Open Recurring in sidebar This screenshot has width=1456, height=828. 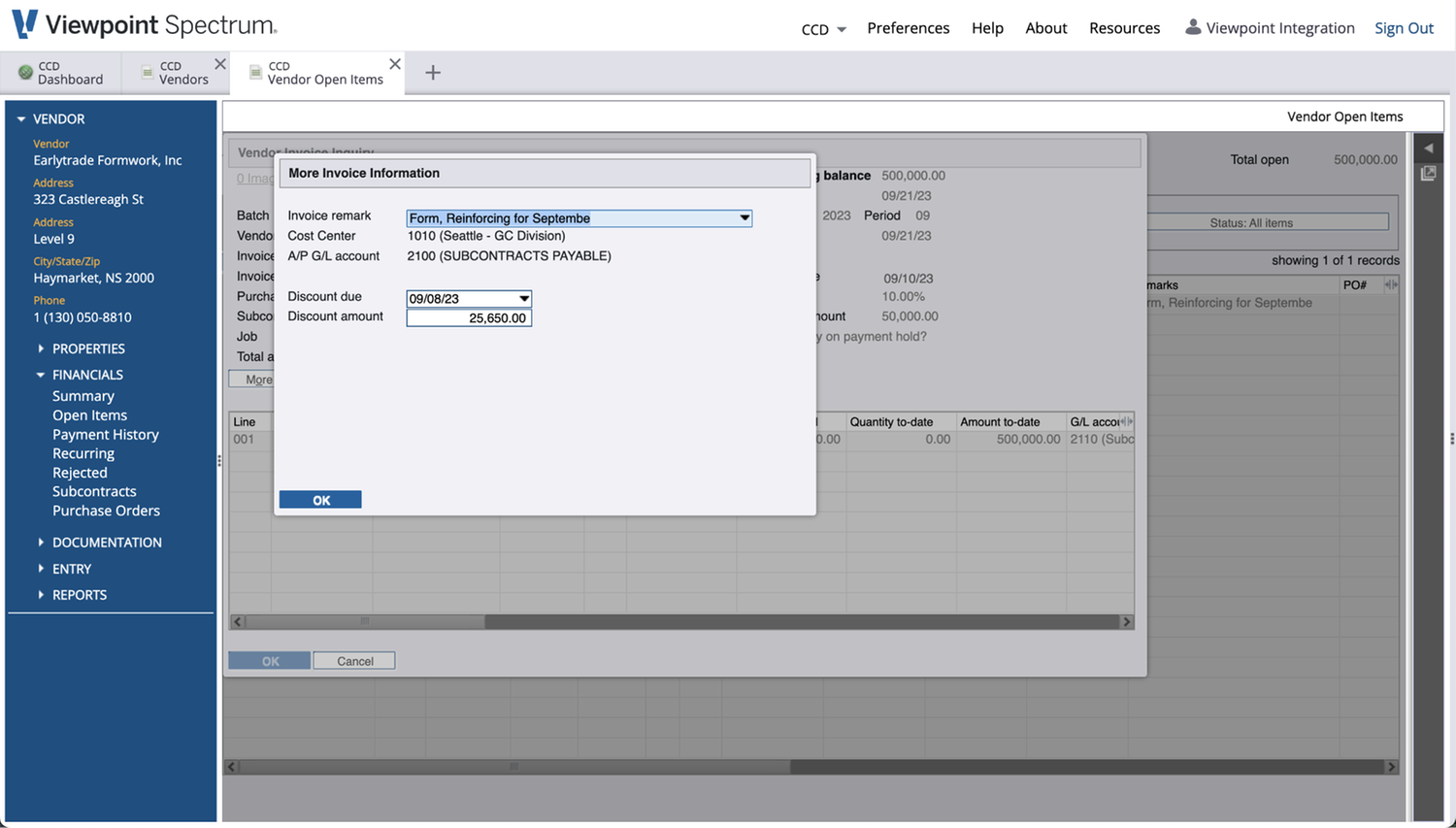[83, 453]
